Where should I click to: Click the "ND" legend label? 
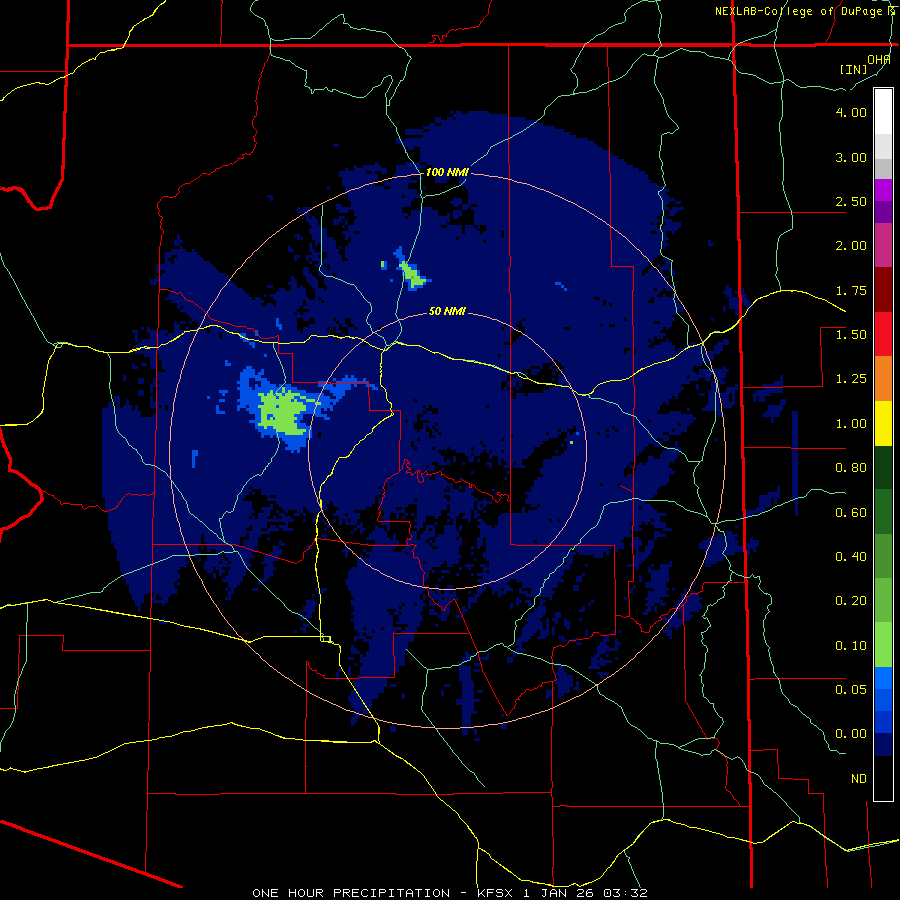(859, 779)
